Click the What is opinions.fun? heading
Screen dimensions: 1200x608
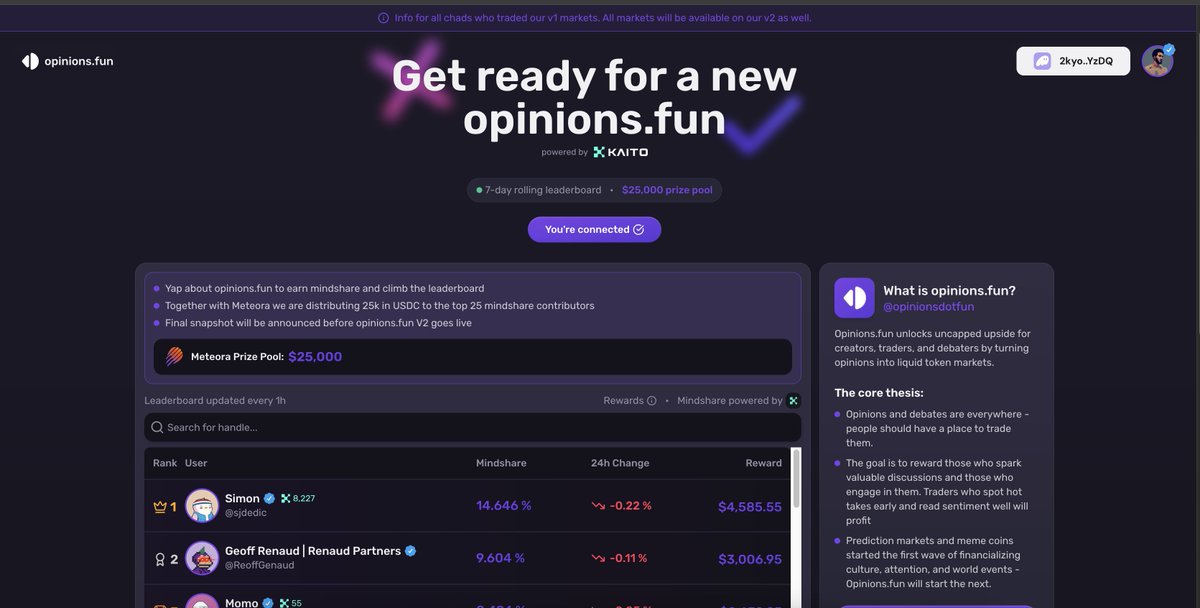[950, 290]
